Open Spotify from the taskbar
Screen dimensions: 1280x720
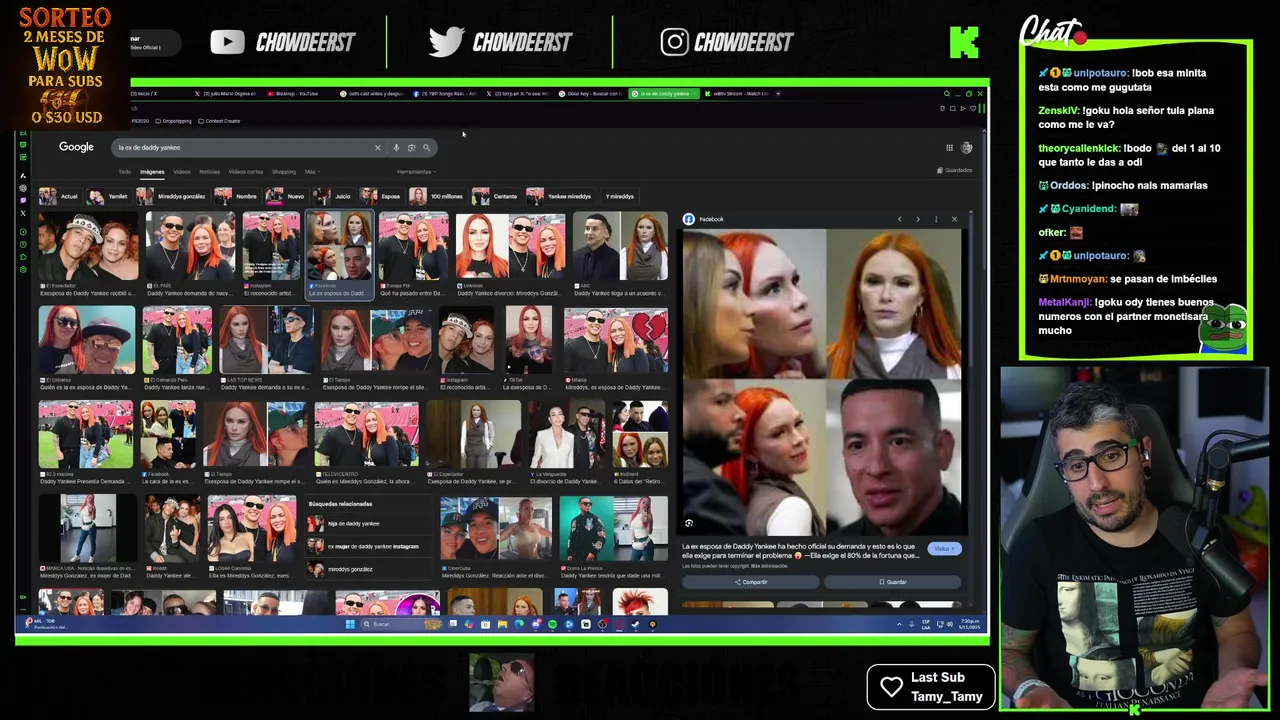(x=552, y=624)
